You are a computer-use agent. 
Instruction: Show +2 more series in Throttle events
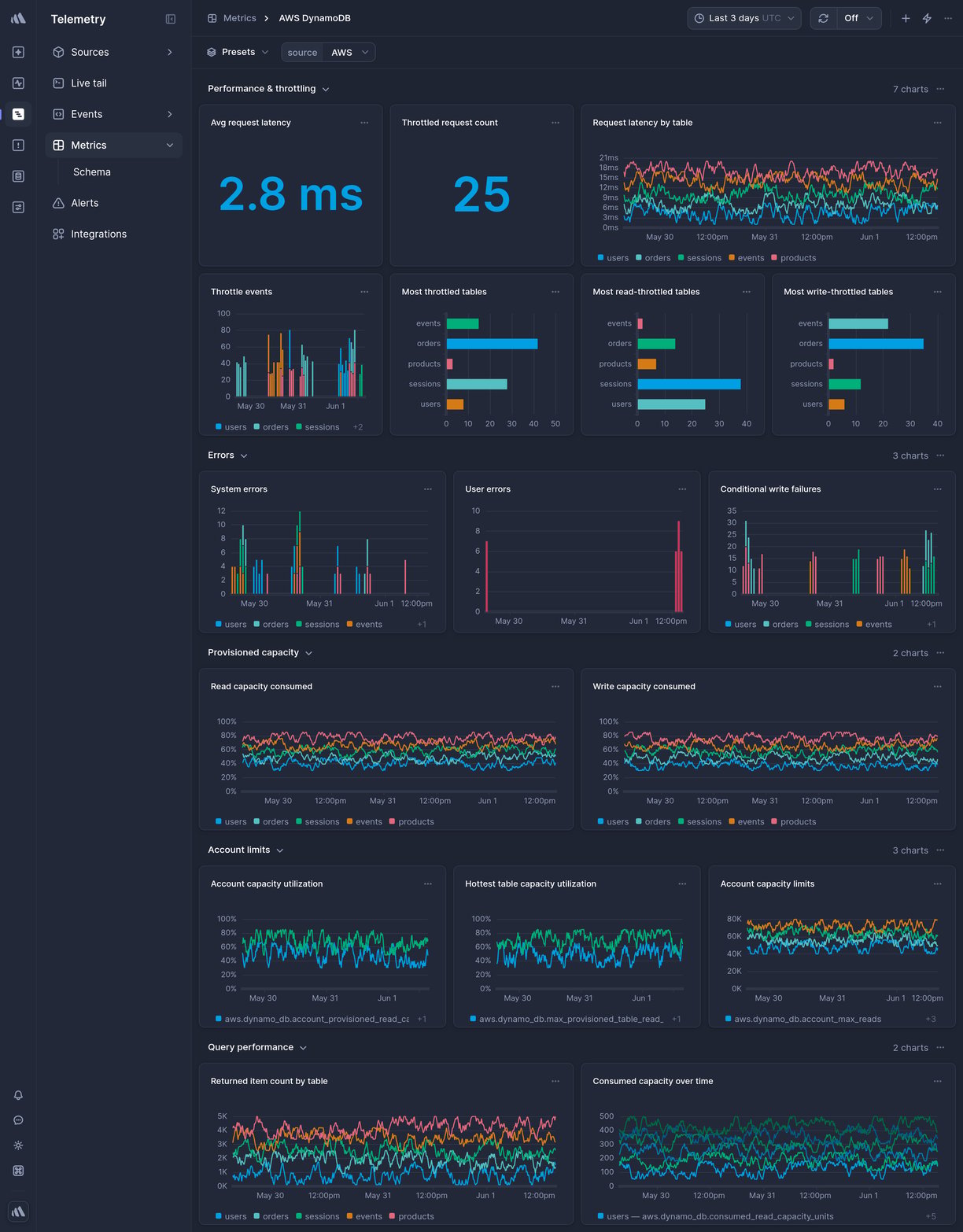click(x=358, y=427)
